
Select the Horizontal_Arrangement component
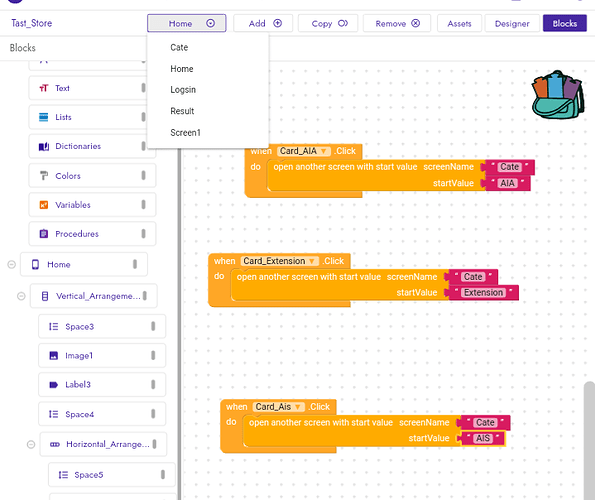103,444
